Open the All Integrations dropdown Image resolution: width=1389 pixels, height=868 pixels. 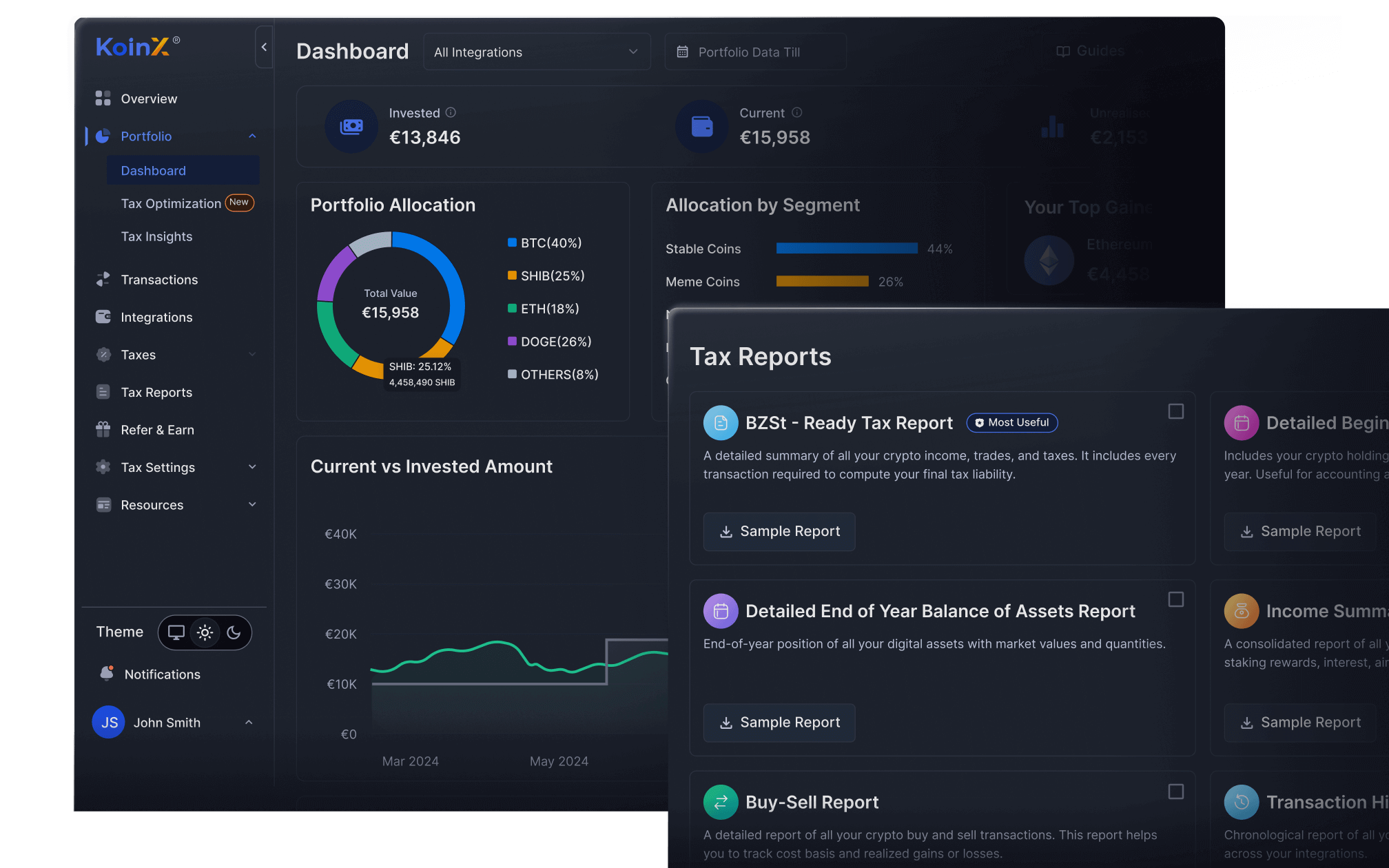click(537, 51)
